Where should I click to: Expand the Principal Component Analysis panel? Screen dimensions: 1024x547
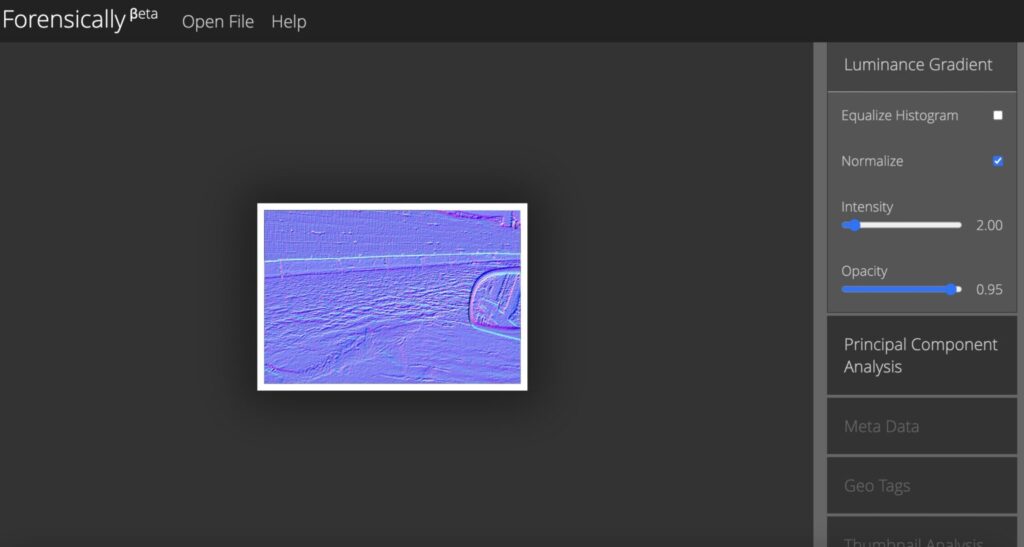tap(920, 356)
